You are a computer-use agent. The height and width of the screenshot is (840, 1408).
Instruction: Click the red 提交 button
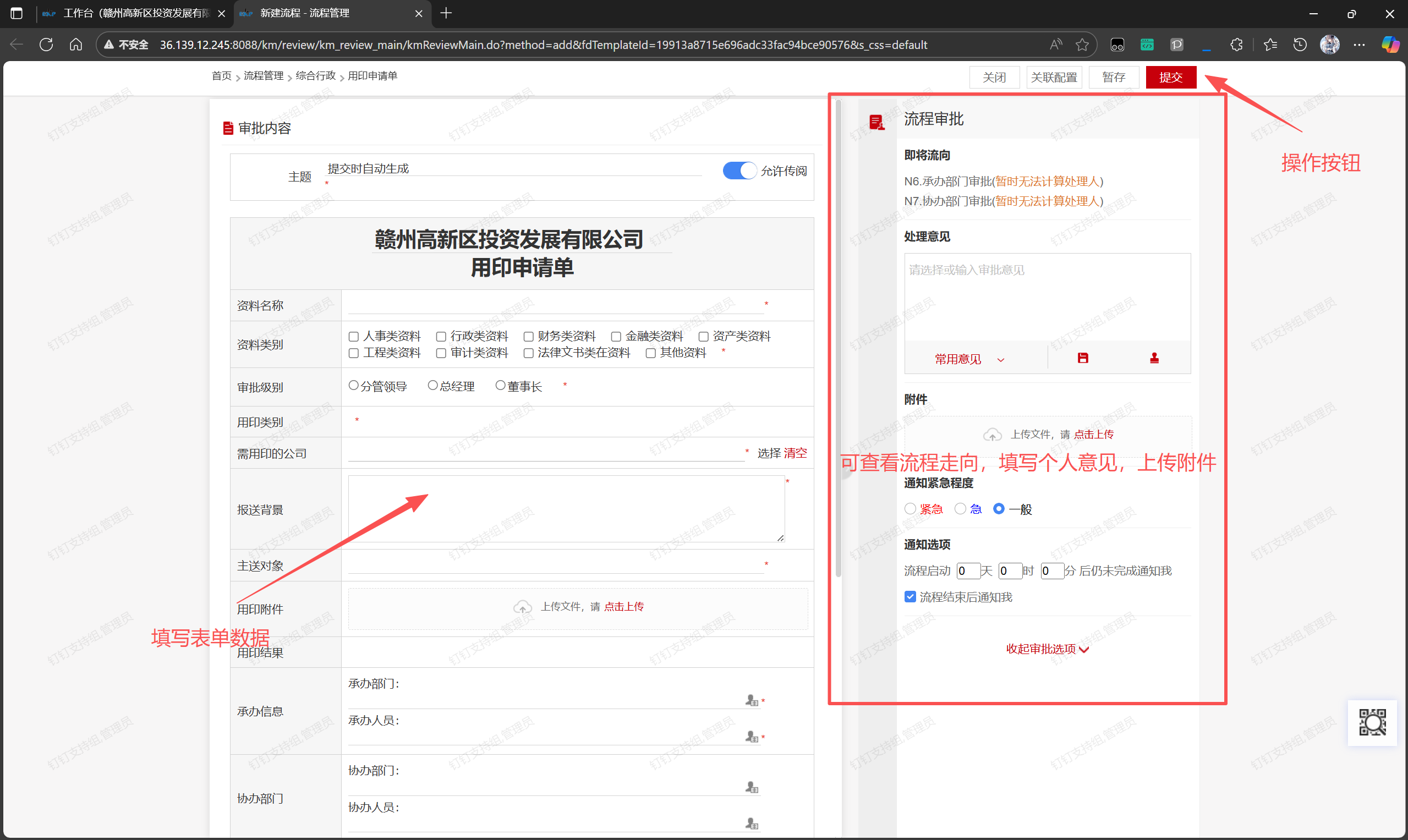1170,77
